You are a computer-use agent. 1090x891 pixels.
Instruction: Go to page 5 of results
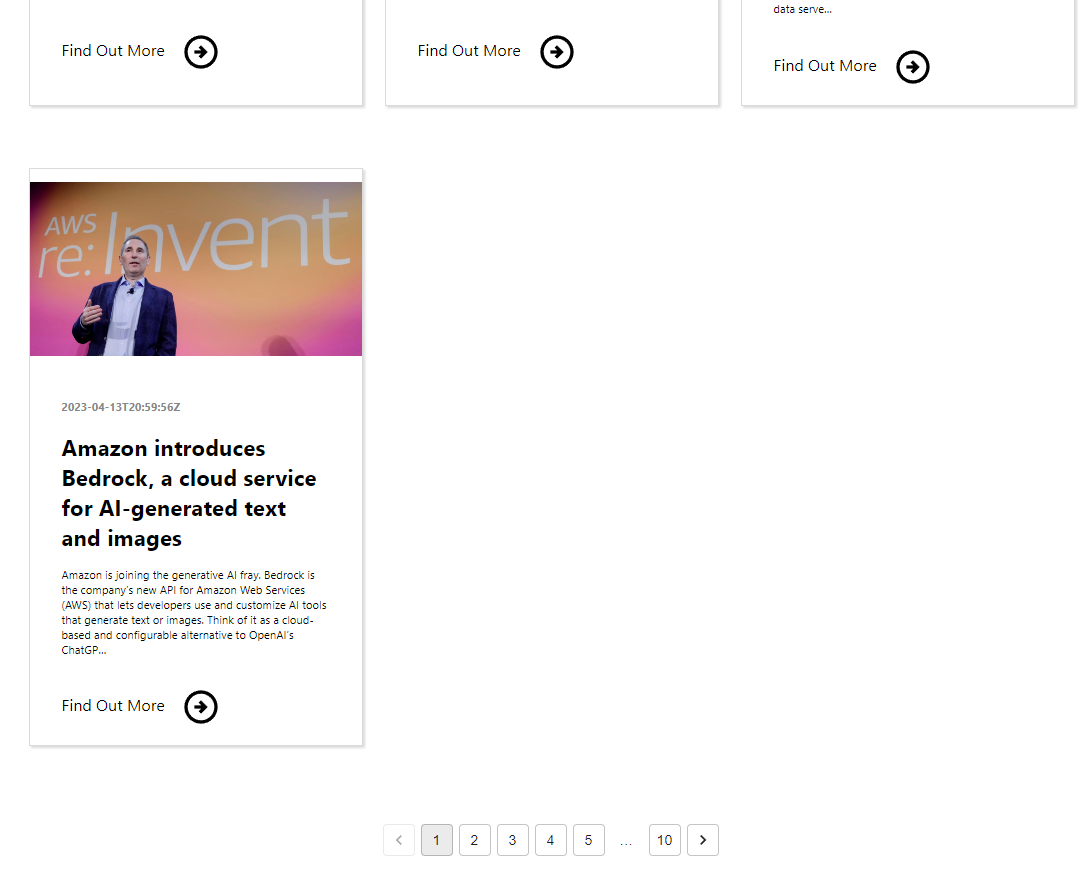coord(589,840)
